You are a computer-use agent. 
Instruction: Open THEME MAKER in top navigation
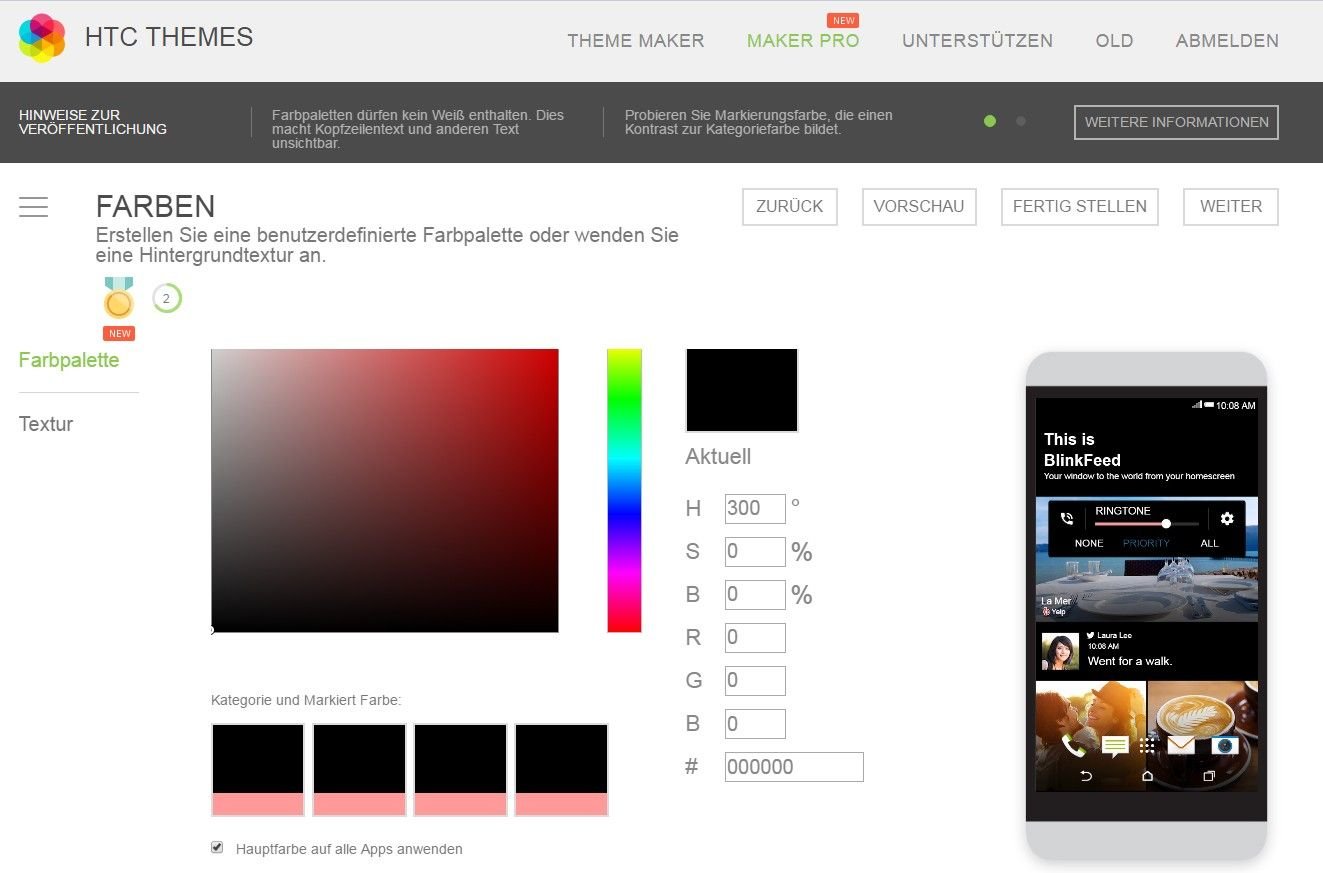[636, 41]
